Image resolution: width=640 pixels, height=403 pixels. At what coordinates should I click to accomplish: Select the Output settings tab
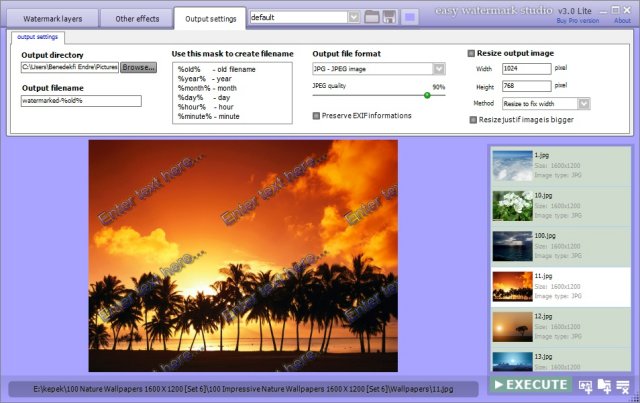[211, 19]
